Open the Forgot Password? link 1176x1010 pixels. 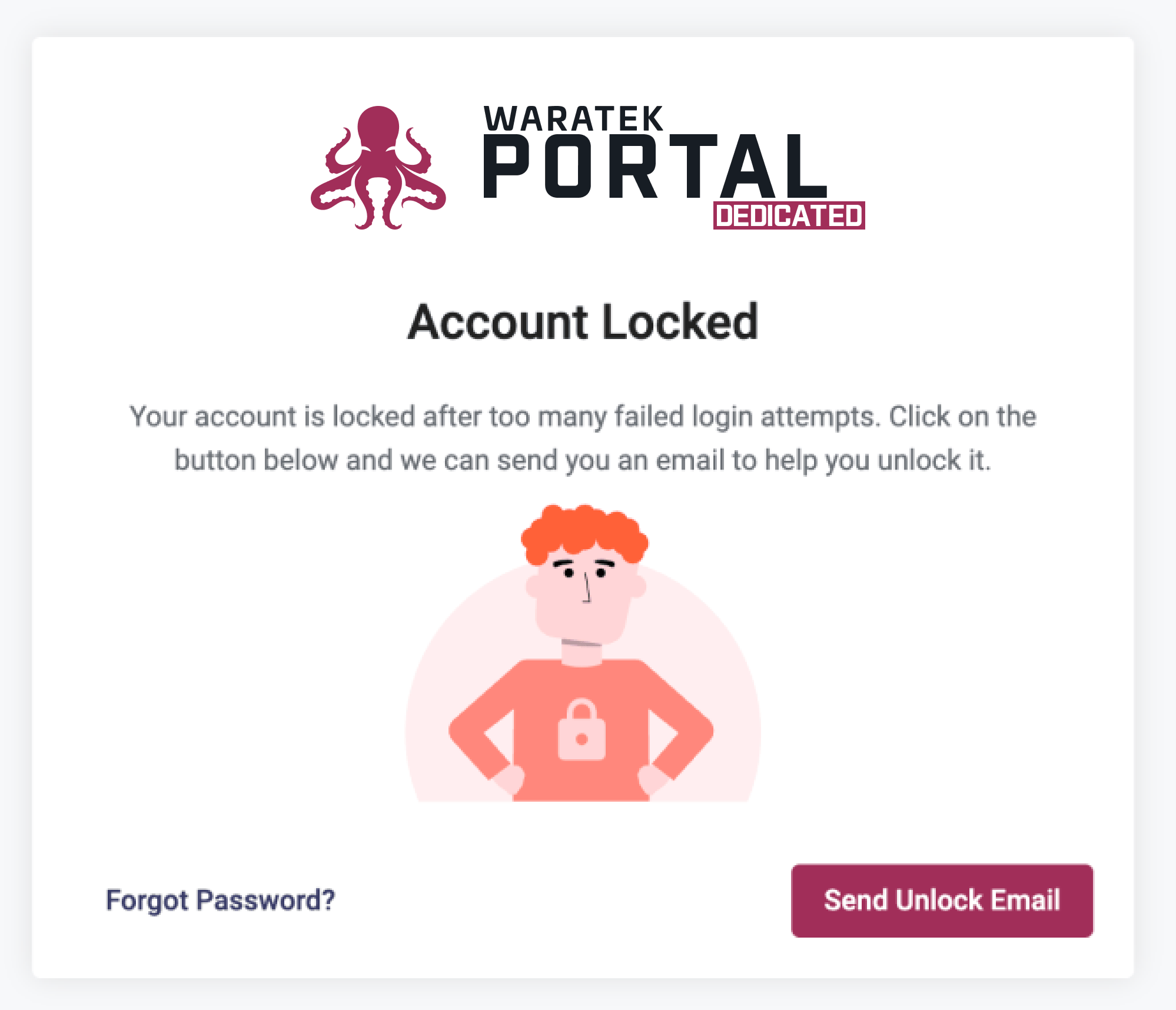coord(220,901)
